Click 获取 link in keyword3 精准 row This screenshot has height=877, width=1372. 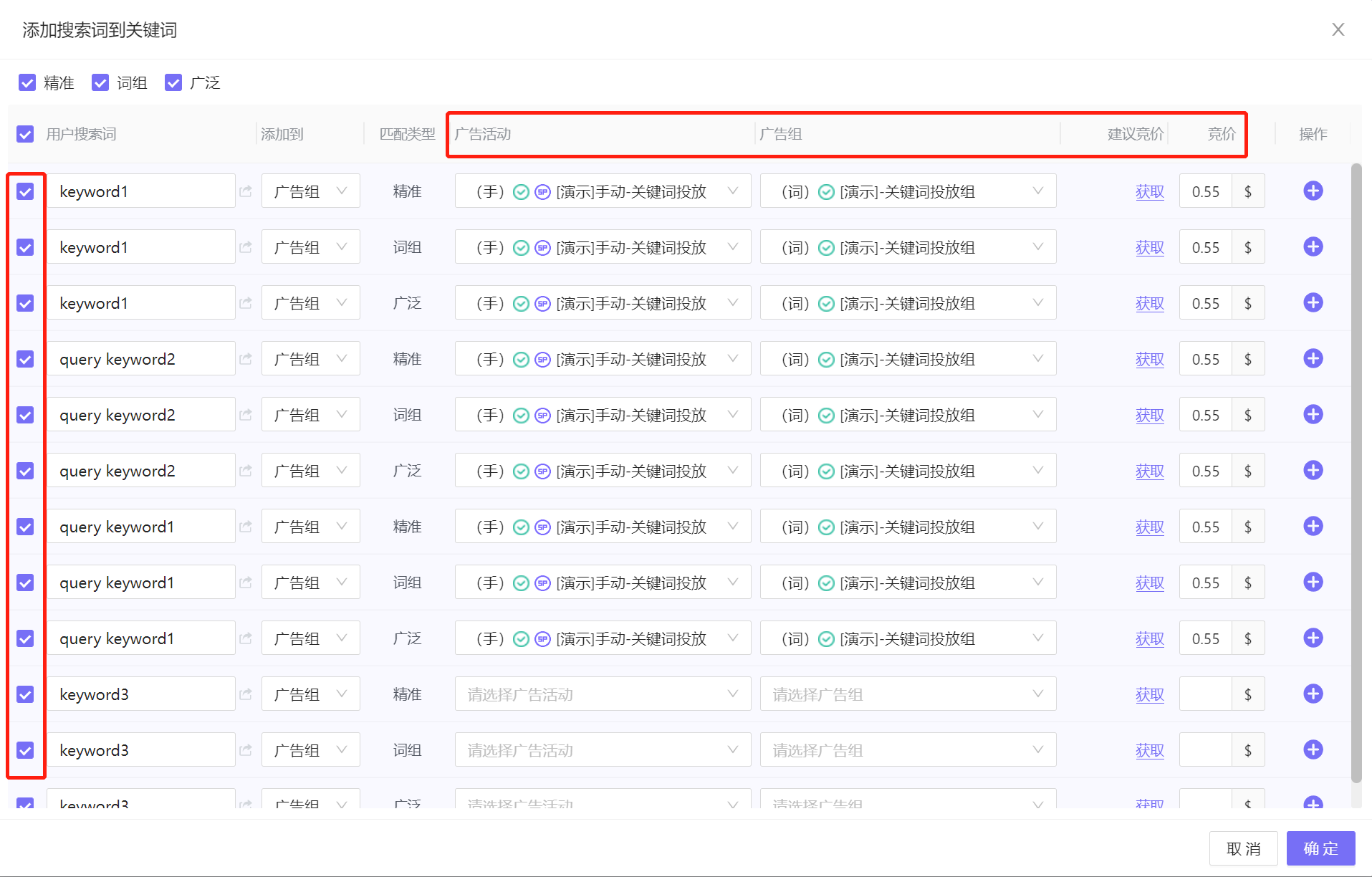tap(1149, 694)
